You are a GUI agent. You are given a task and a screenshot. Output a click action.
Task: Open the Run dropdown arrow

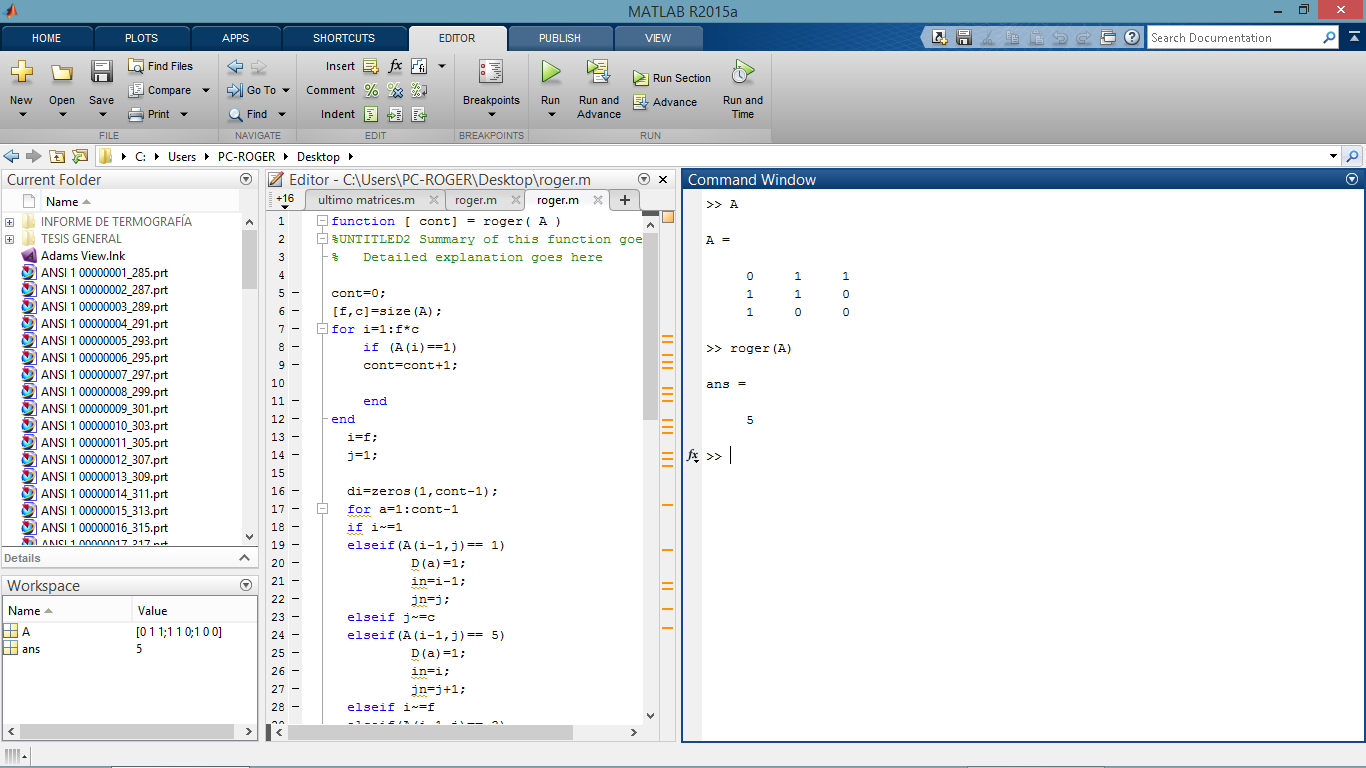[551, 114]
